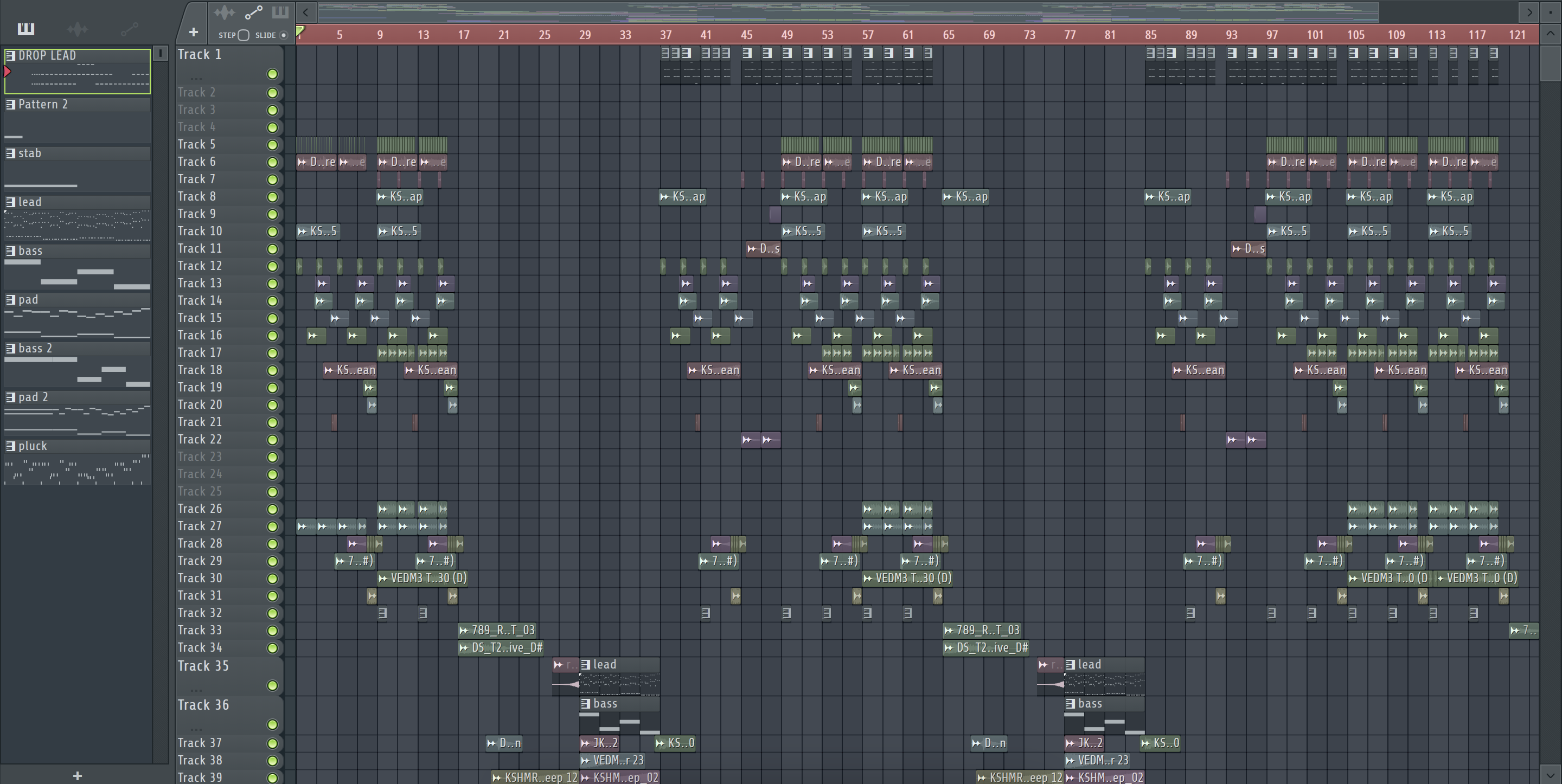Screen dimensions: 1562x784
Task: Mute Track 5 with its green LED
Action: [273, 145]
